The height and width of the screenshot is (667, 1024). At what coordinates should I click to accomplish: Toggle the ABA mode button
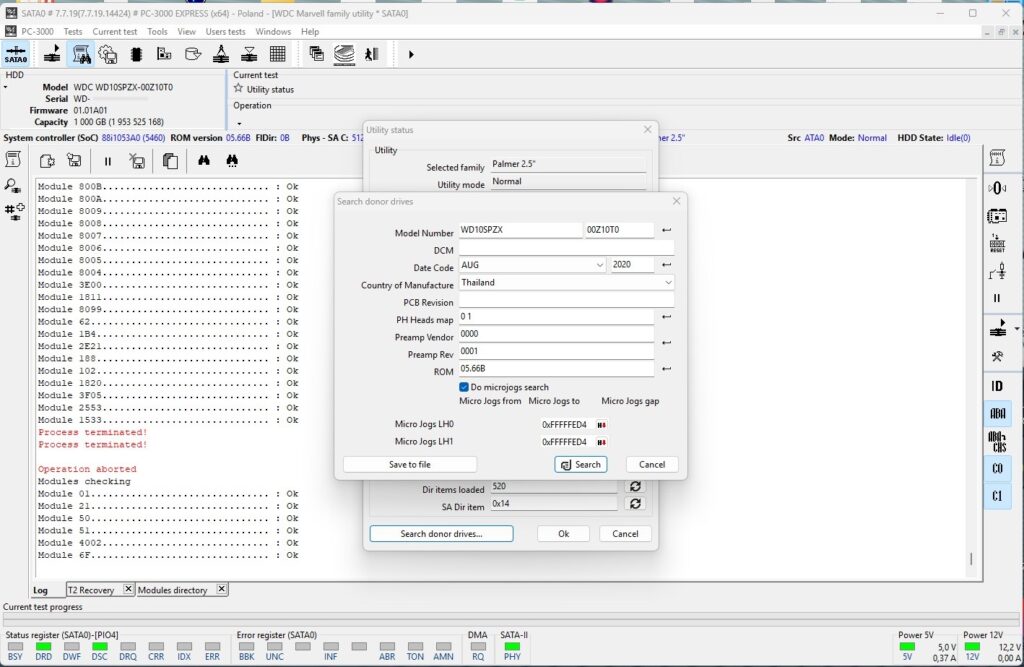997,413
